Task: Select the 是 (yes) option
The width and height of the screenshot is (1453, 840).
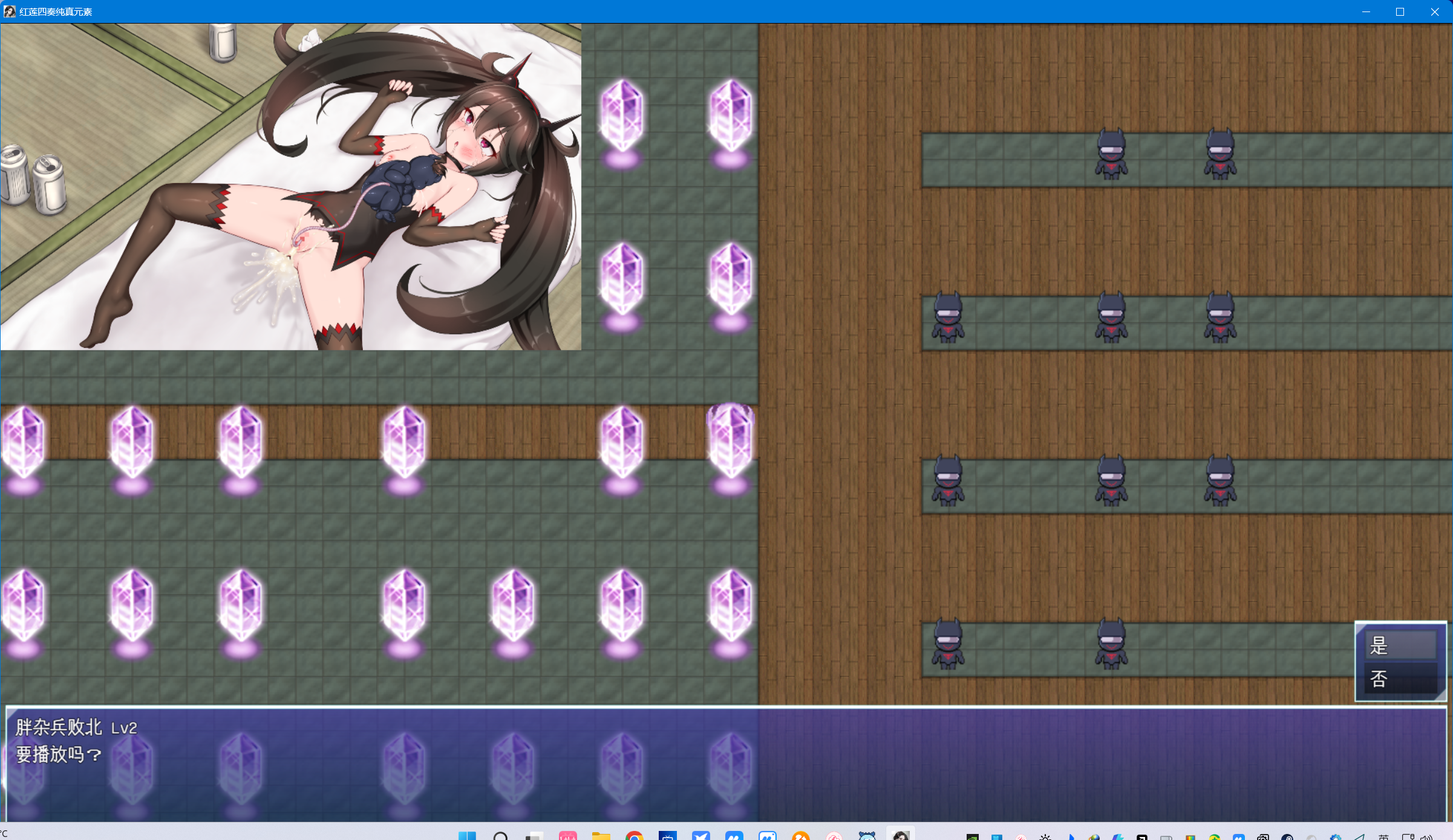Action: 1400,645
